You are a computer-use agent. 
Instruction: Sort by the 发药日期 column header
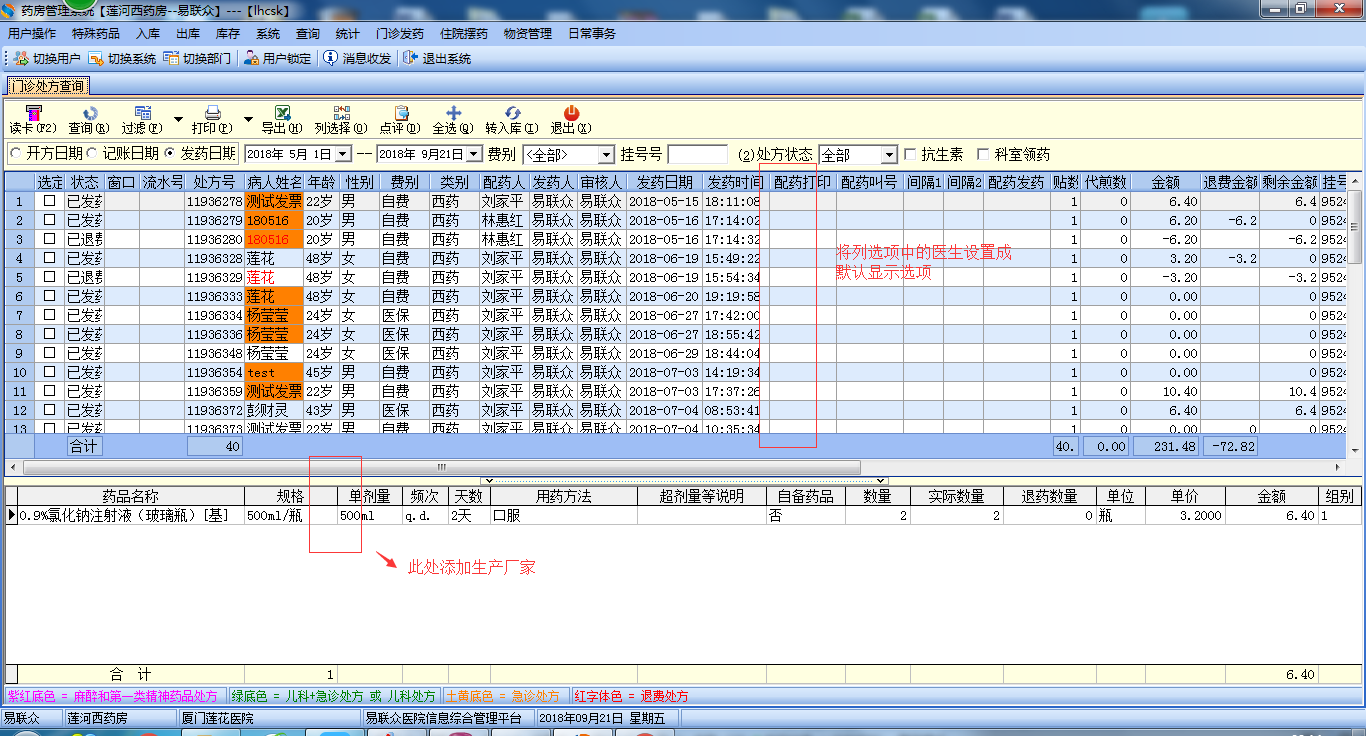click(x=664, y=182)
